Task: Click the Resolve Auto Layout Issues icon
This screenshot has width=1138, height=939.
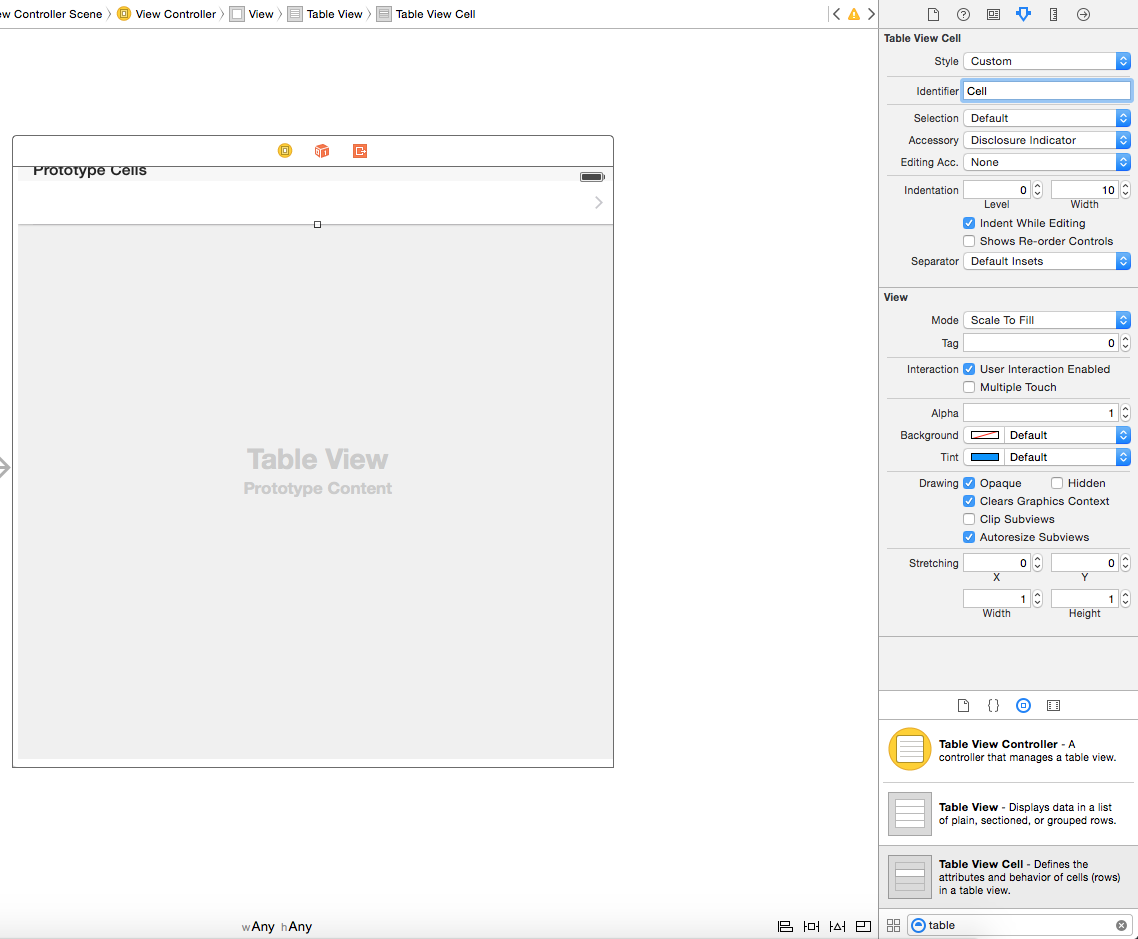Action: point(837,926)
